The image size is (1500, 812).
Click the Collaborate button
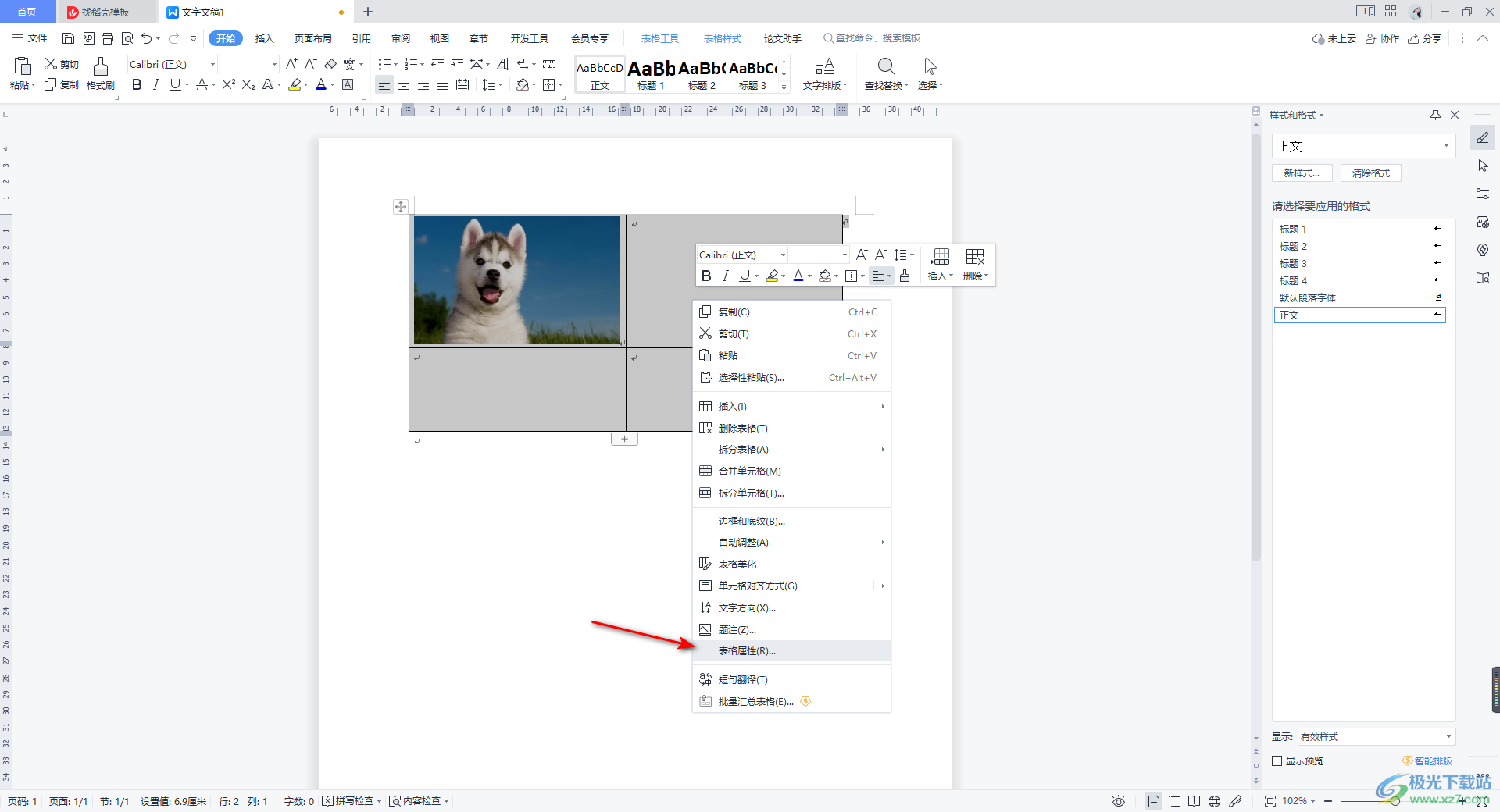[x=1382, y=38]
